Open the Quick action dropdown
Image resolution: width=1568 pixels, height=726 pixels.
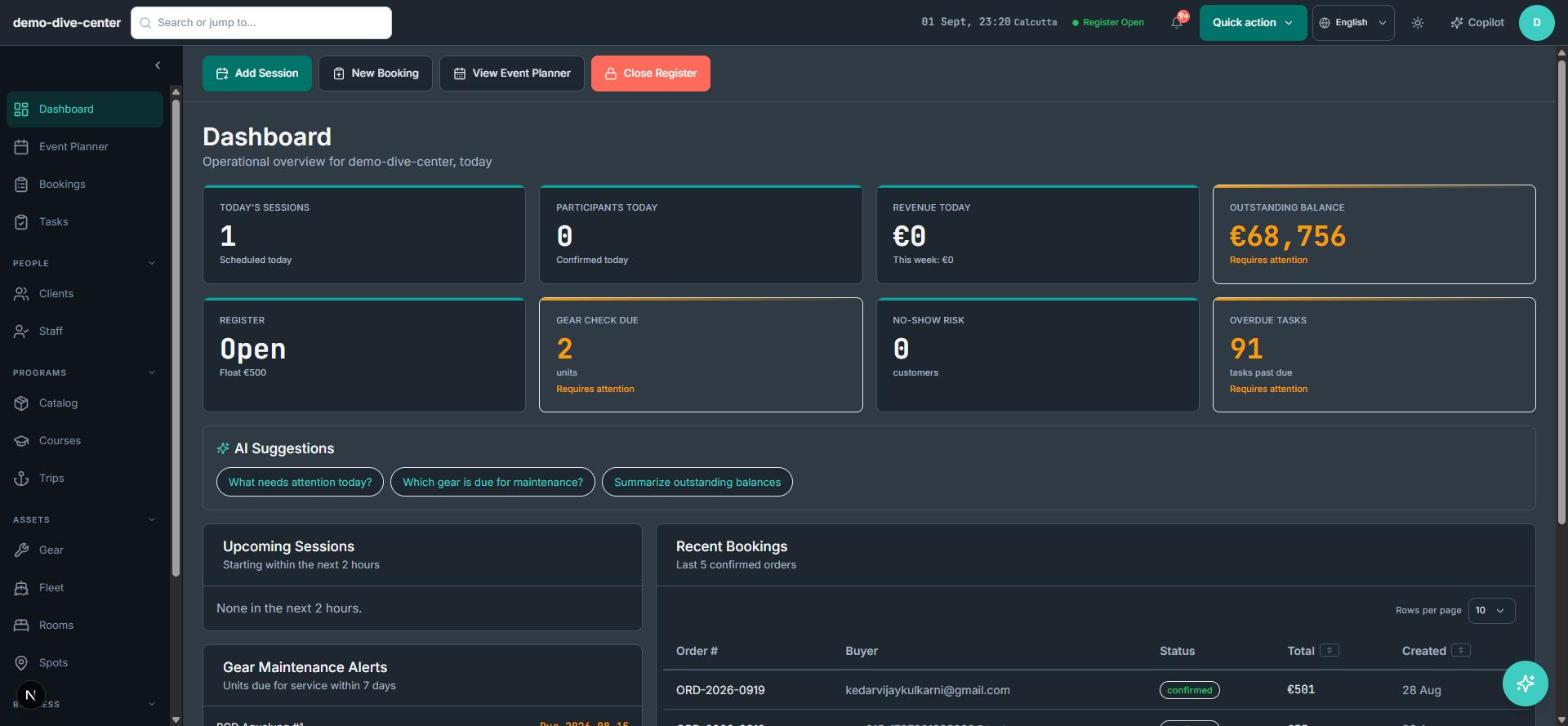(1252, 22)
